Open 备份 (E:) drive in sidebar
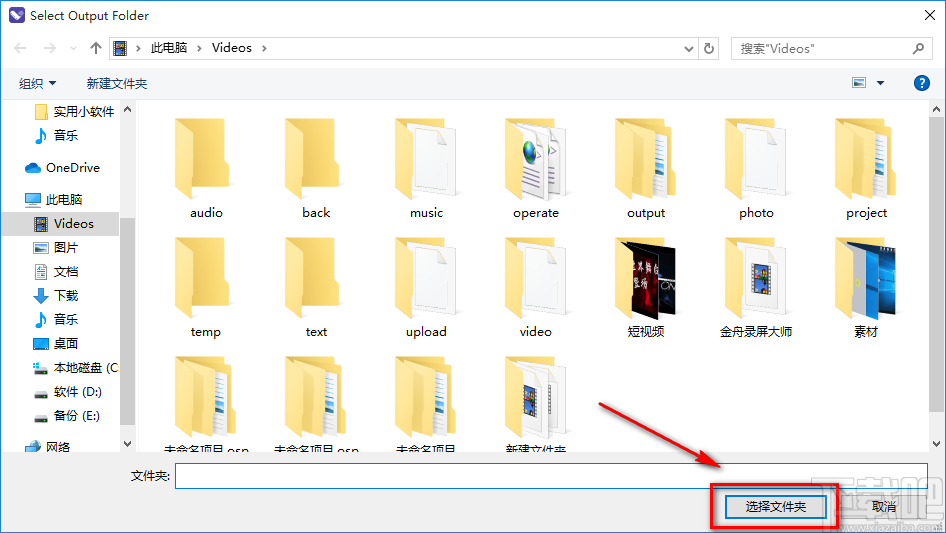 pos(66,416)
